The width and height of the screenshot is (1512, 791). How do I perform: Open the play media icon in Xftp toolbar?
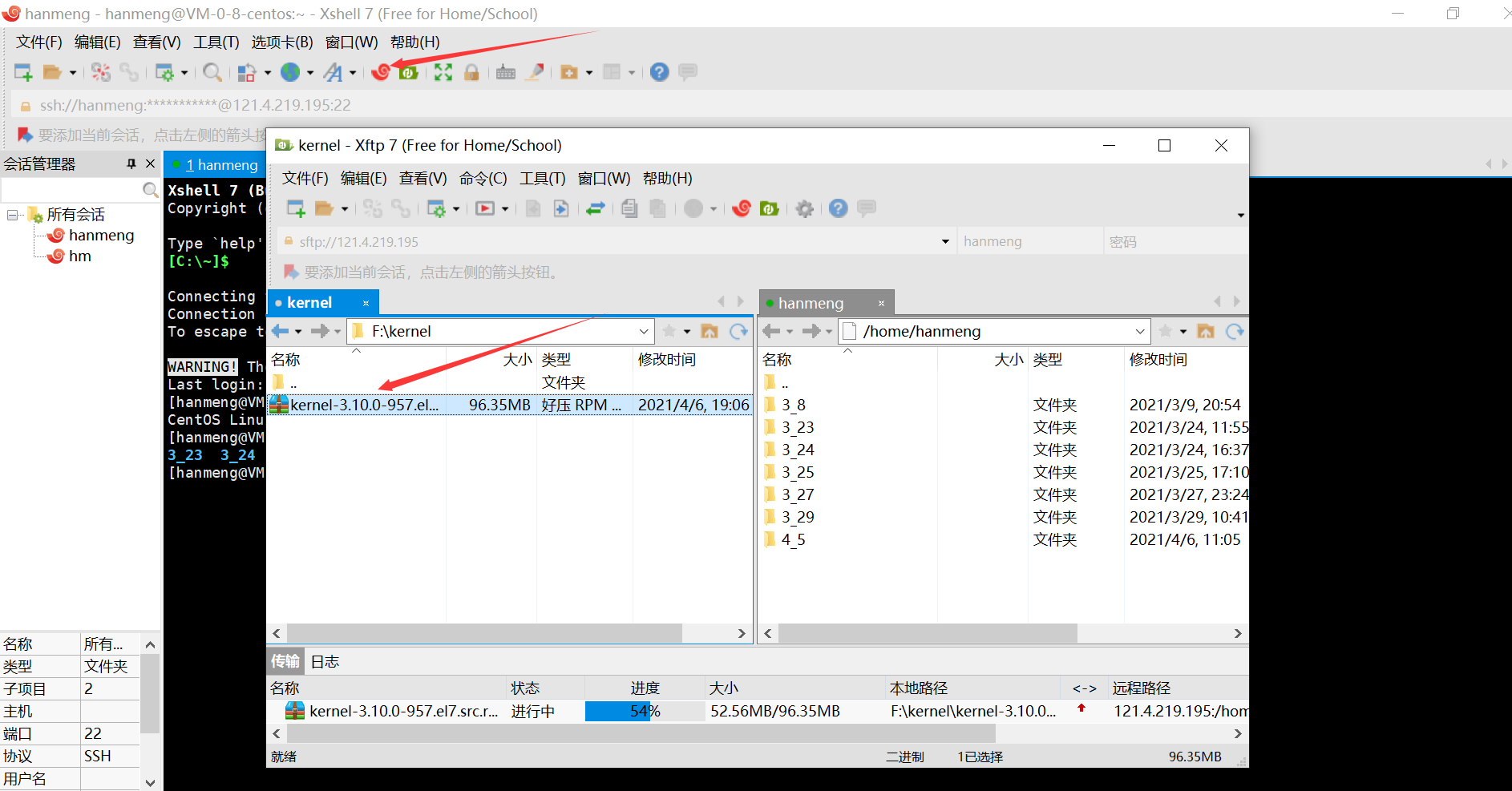click(x=485, y=208)
